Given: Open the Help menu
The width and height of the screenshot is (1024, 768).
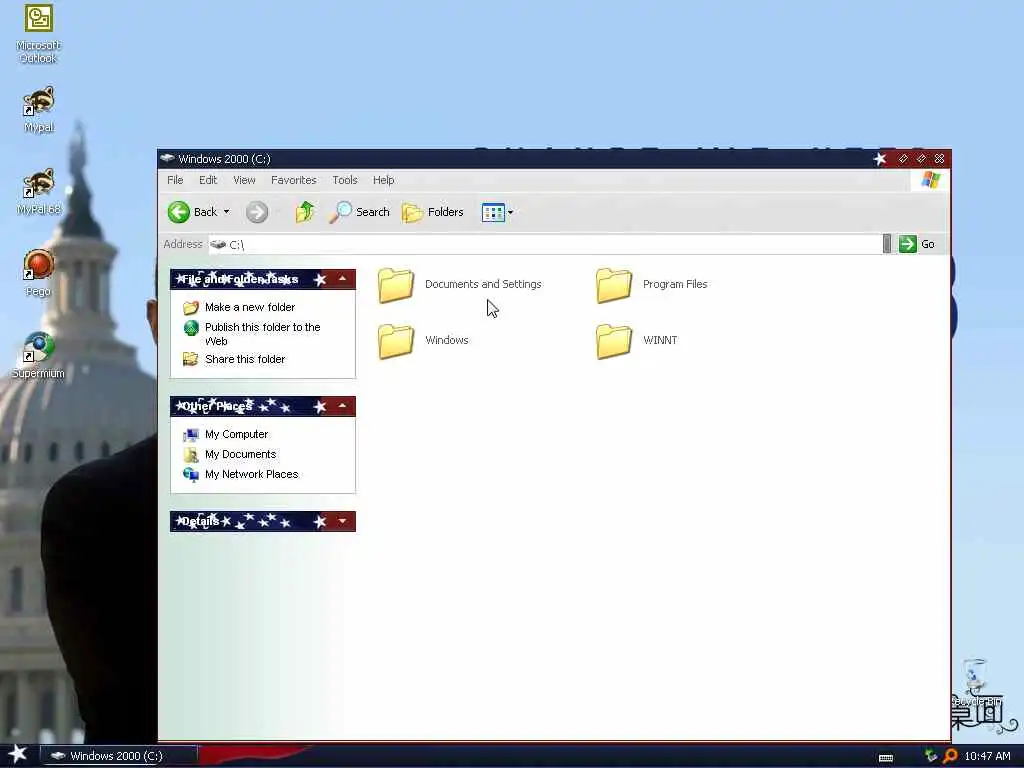Looking at the screenshot, I should pos(383,180).
